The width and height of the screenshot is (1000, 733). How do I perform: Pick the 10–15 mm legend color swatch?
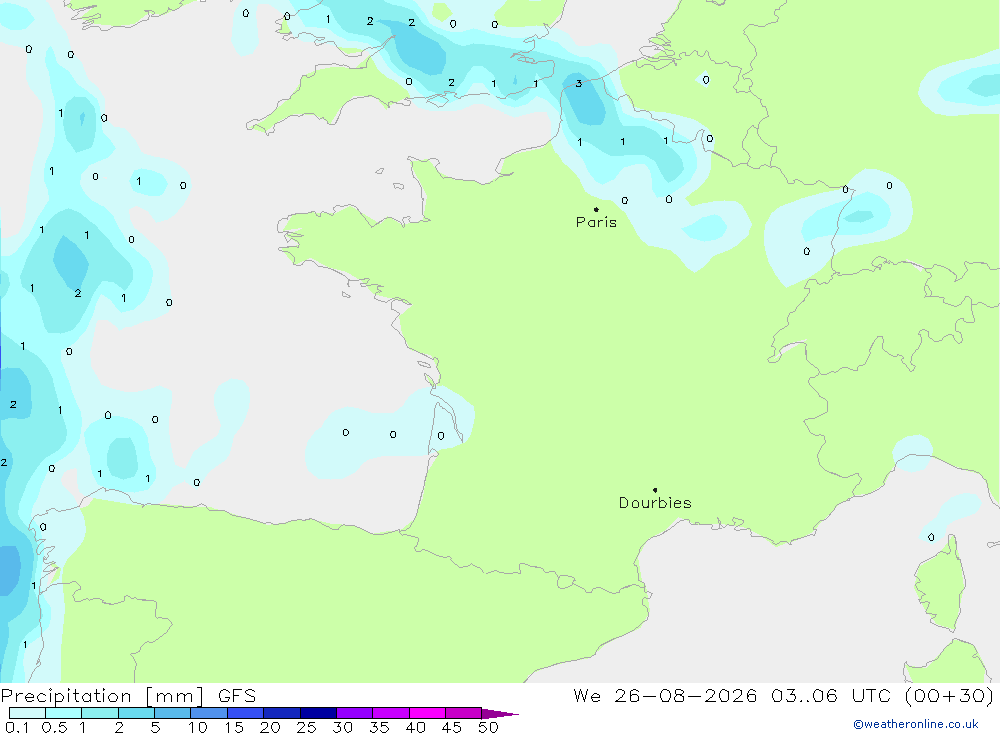(209, 713)
